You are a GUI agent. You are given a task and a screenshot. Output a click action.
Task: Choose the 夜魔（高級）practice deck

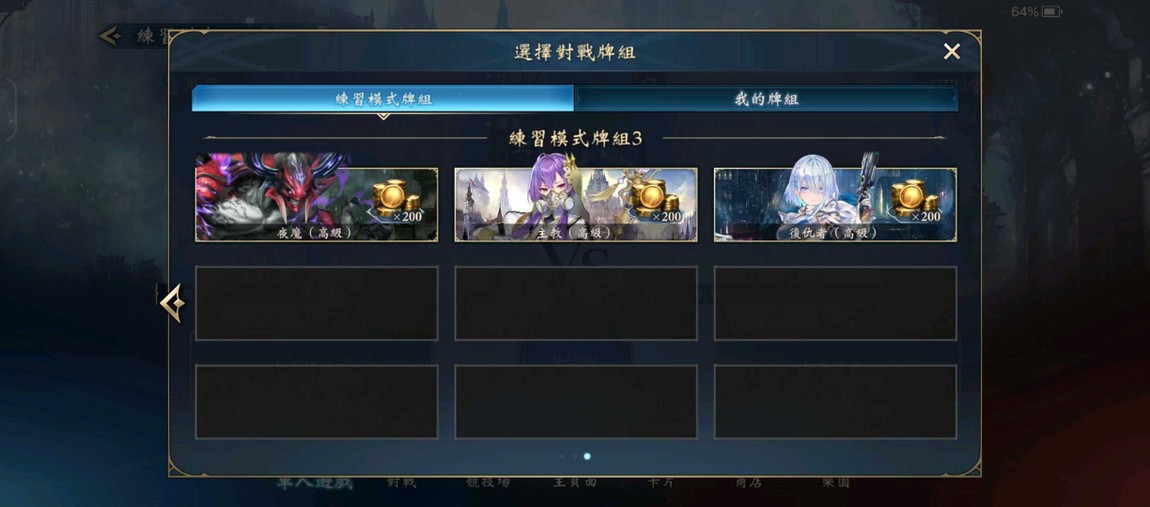316,205
